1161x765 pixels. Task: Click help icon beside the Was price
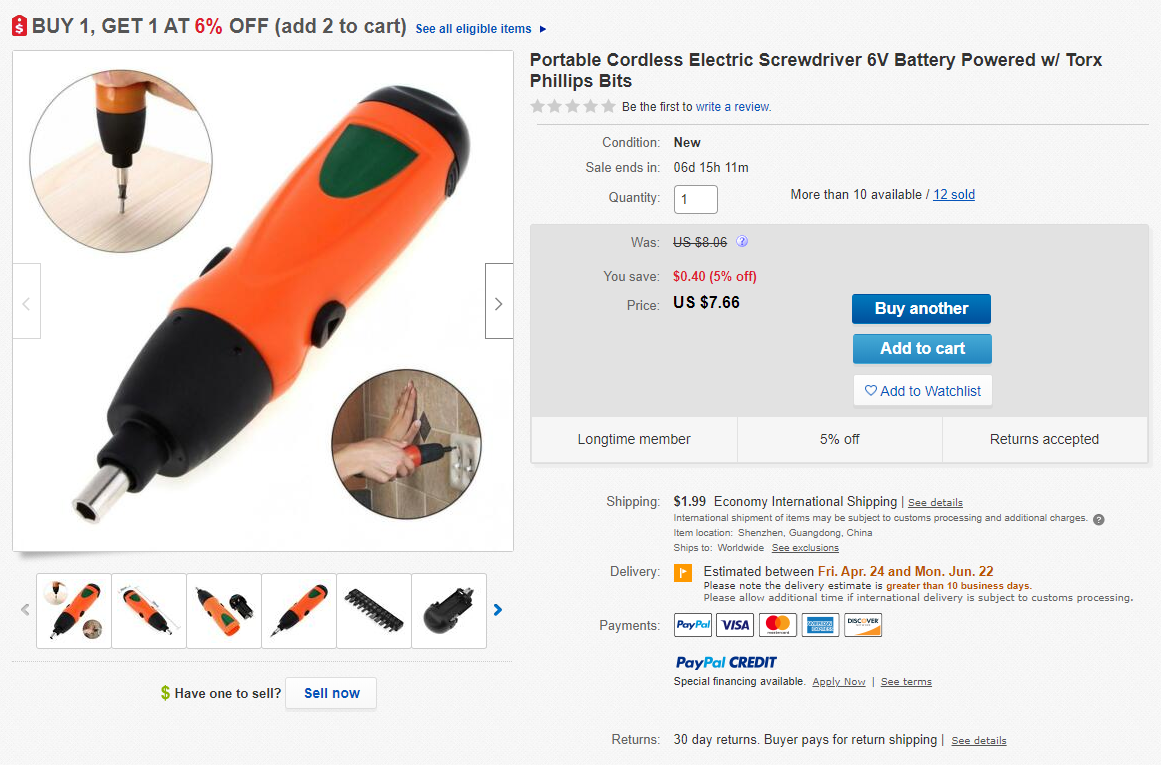(x=742, y=242)
